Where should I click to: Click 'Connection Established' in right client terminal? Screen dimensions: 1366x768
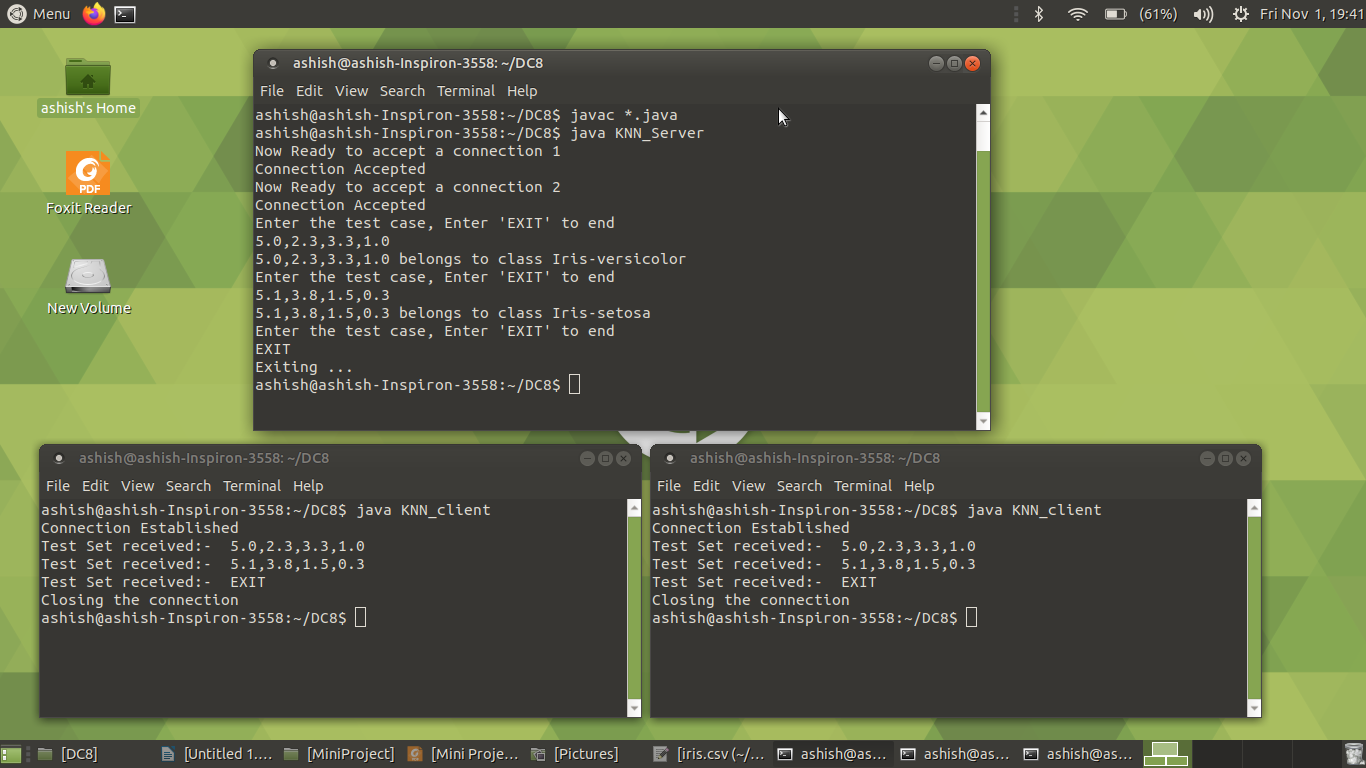point(751,528)
